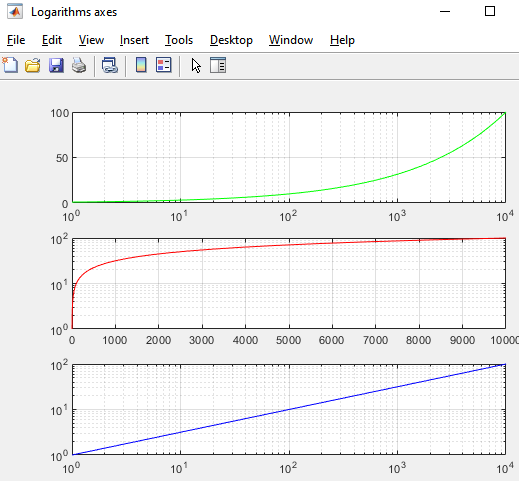Open the View menu
519x481 pixels.
(x=91, y=40)
